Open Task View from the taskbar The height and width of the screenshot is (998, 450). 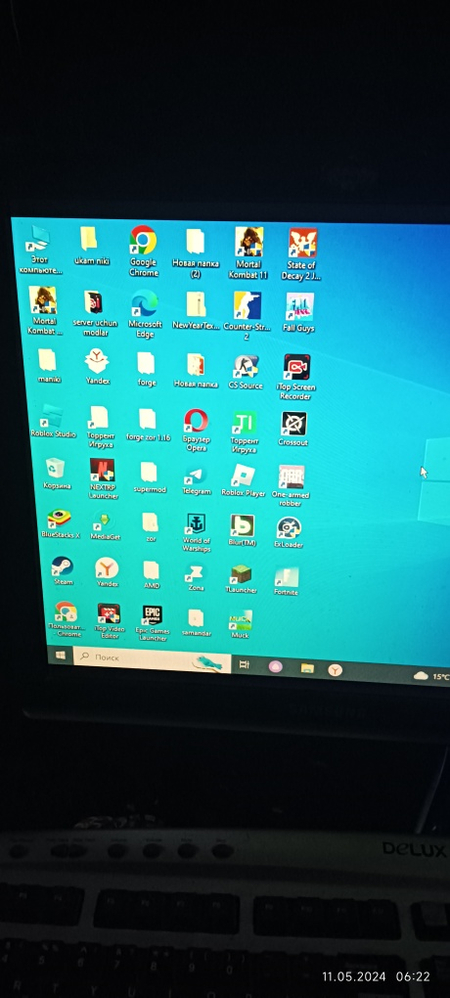coord(244,665)
